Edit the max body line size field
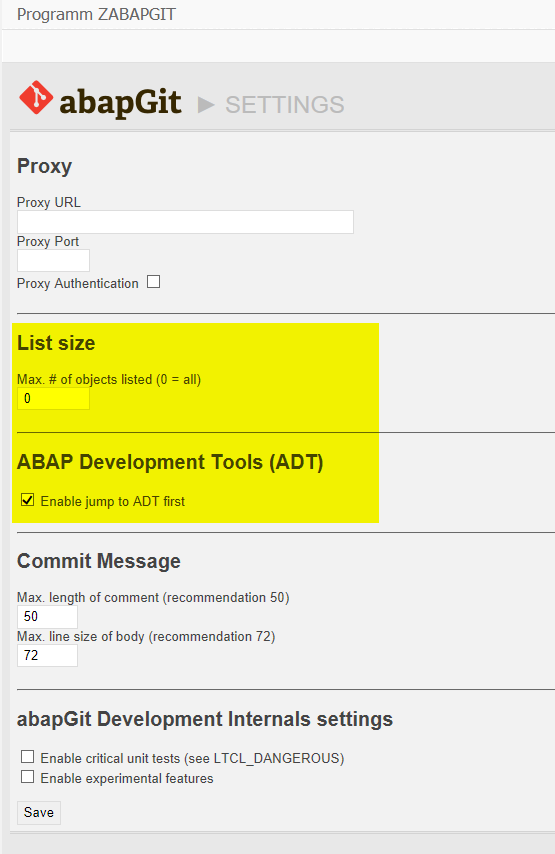 click(x=47, y=656)
